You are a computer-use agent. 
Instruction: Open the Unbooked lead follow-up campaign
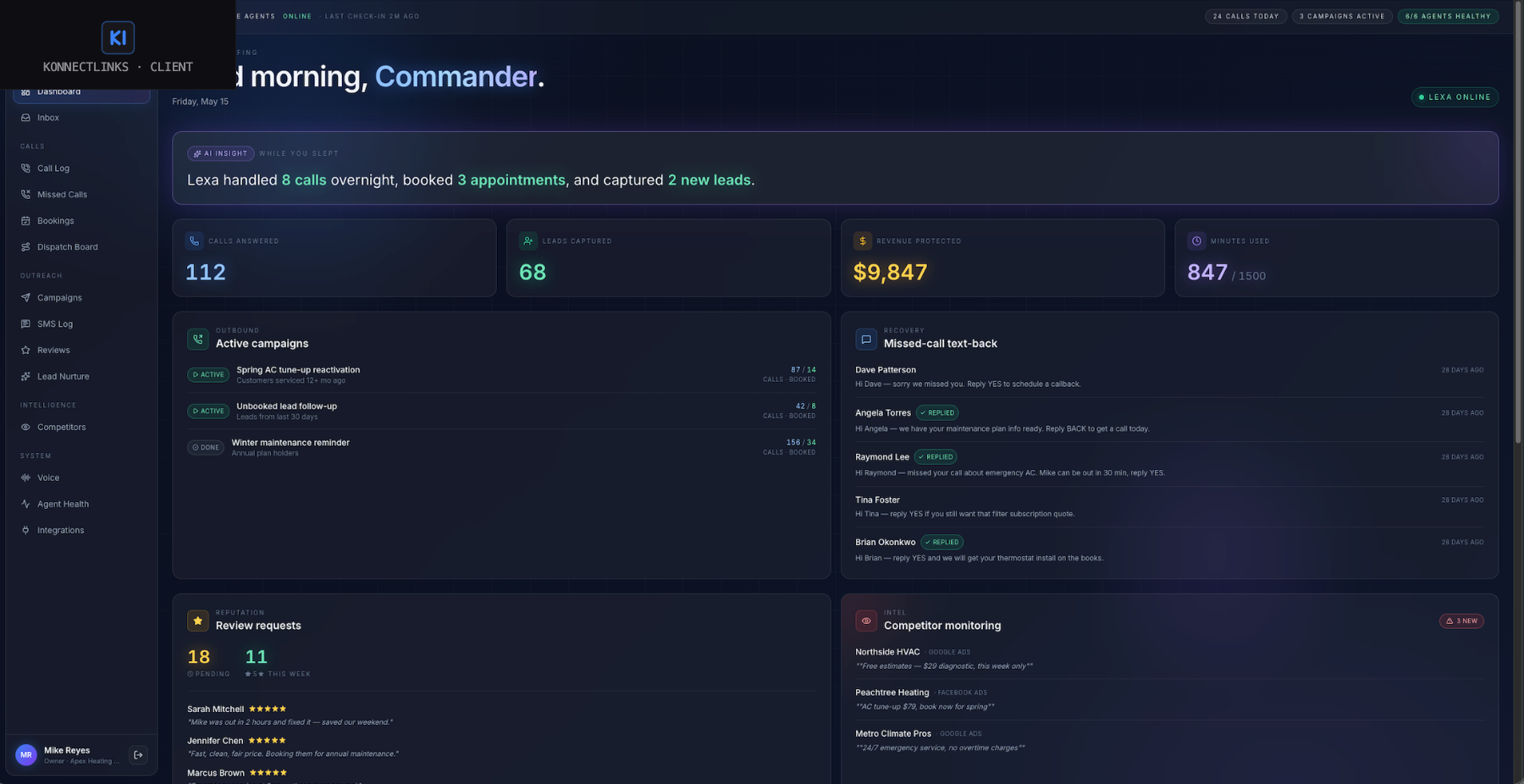501,411
